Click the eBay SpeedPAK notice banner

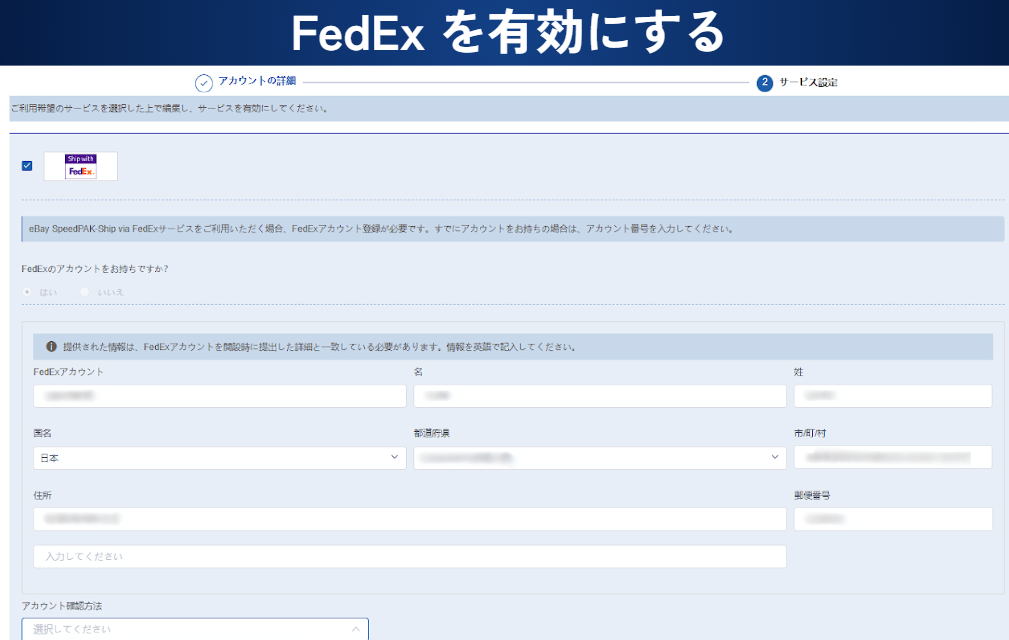click(512, 229)
